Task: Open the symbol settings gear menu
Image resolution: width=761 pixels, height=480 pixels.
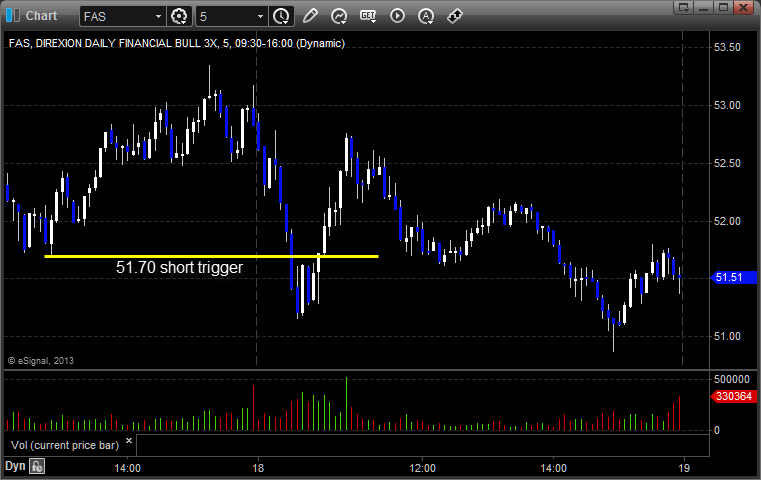Action: [x=179, y=17]
